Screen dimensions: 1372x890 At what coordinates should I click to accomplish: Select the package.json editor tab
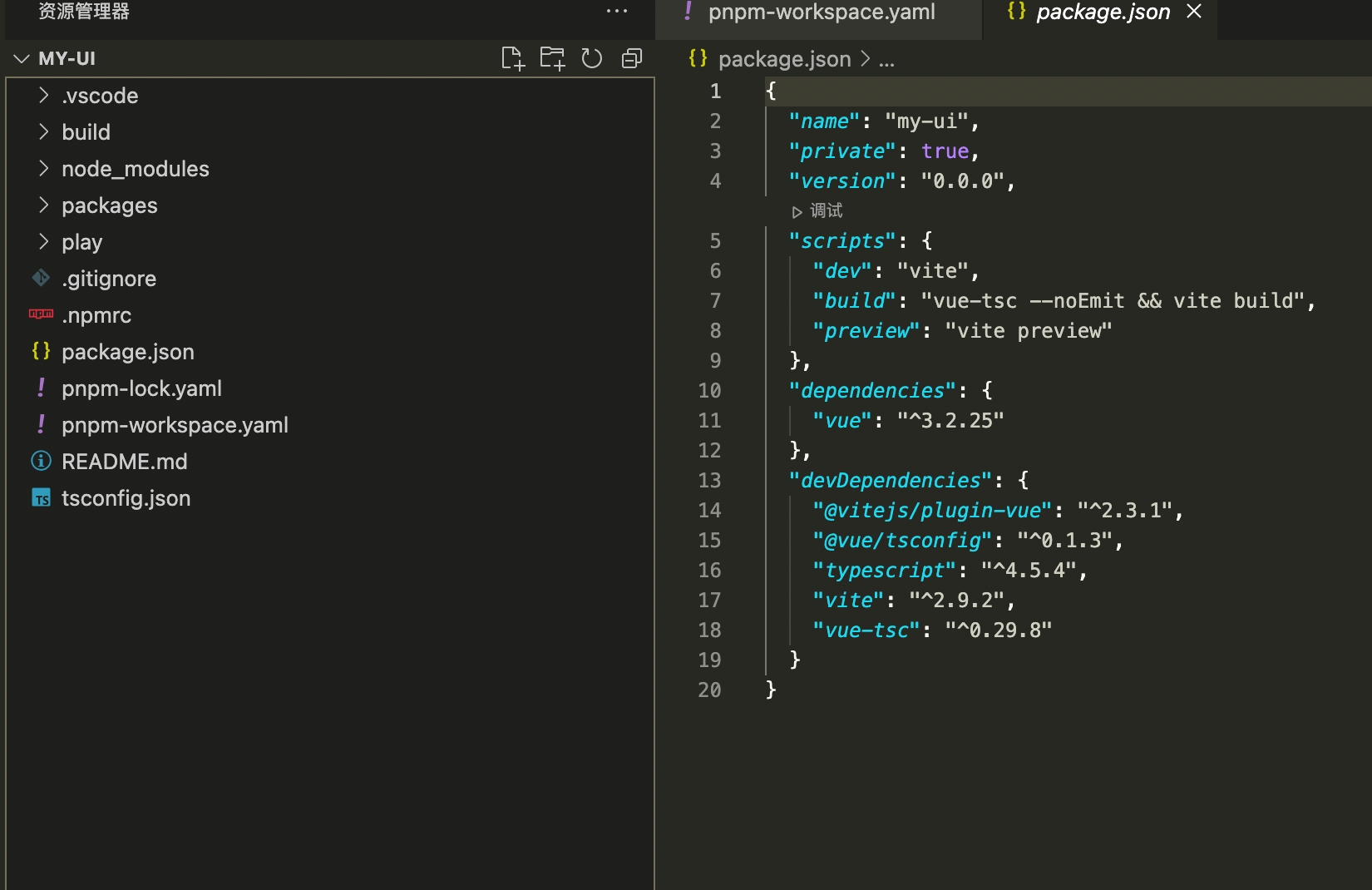[x=1089, y=12]
